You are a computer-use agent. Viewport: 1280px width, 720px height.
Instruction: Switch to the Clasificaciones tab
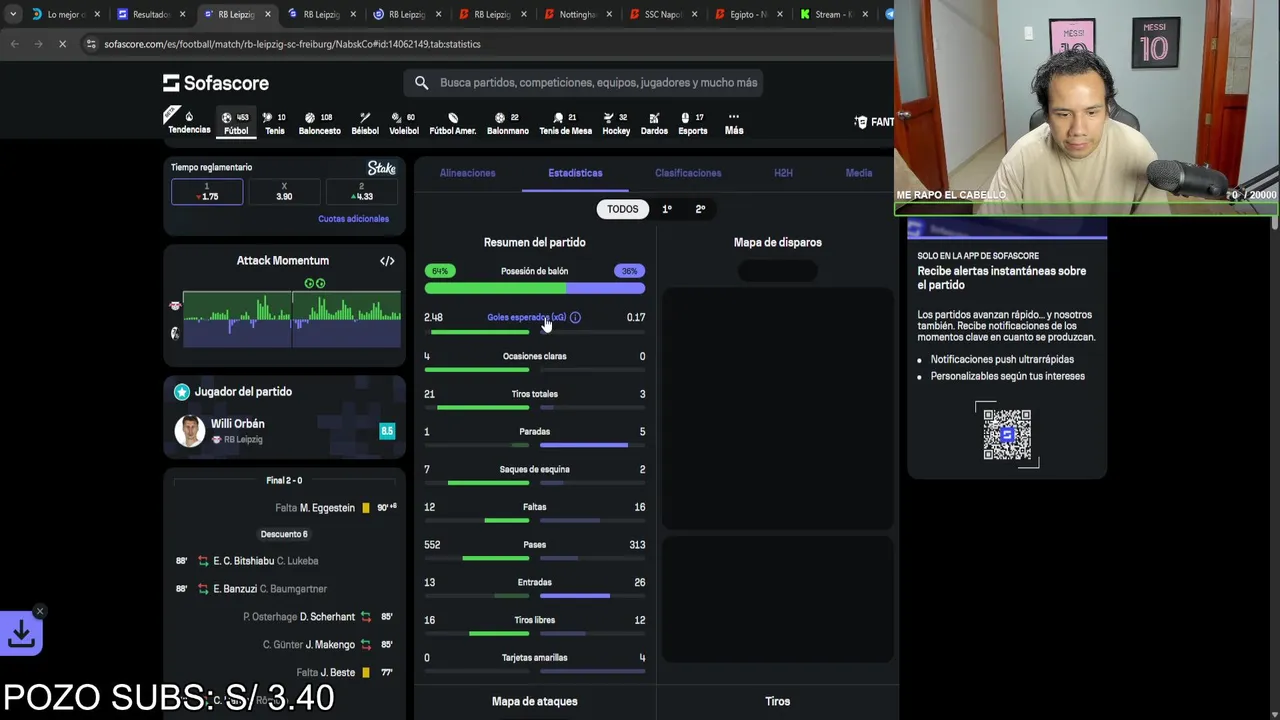(688, 173)
